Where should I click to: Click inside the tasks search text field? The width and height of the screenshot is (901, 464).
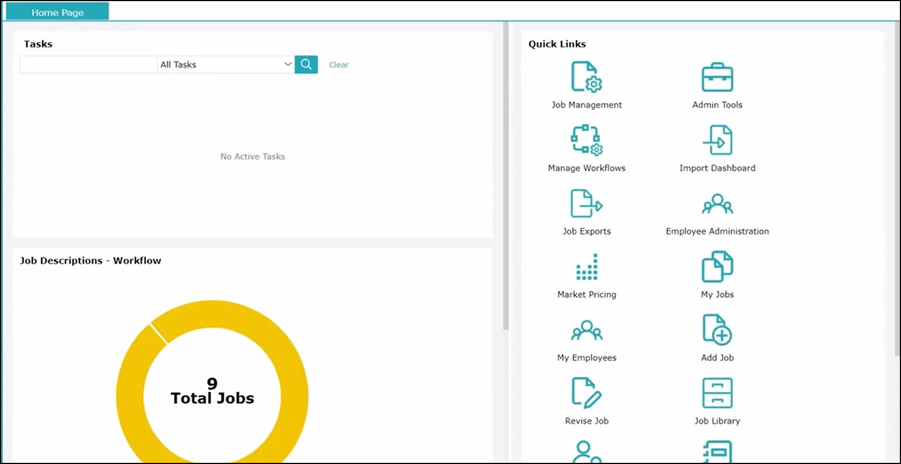88,65
